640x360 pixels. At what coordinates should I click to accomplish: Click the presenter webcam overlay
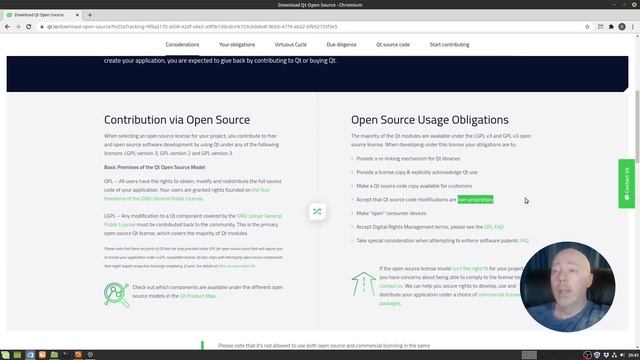click(x=568, y=287)
